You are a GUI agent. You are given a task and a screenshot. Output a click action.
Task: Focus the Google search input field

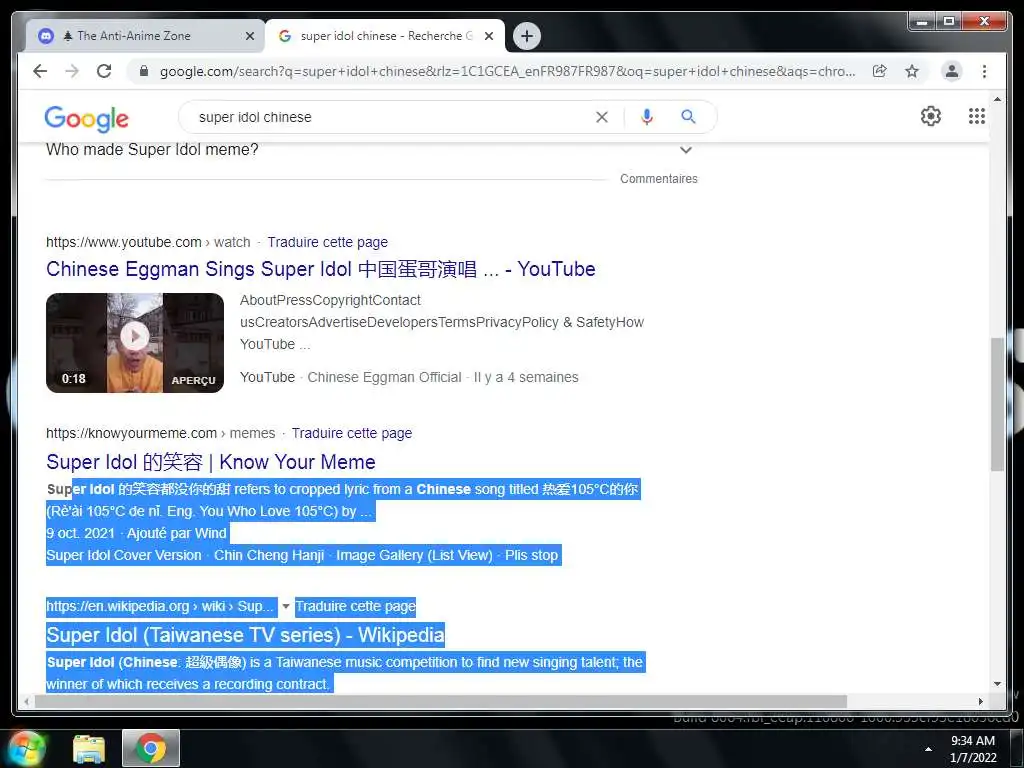392,117
